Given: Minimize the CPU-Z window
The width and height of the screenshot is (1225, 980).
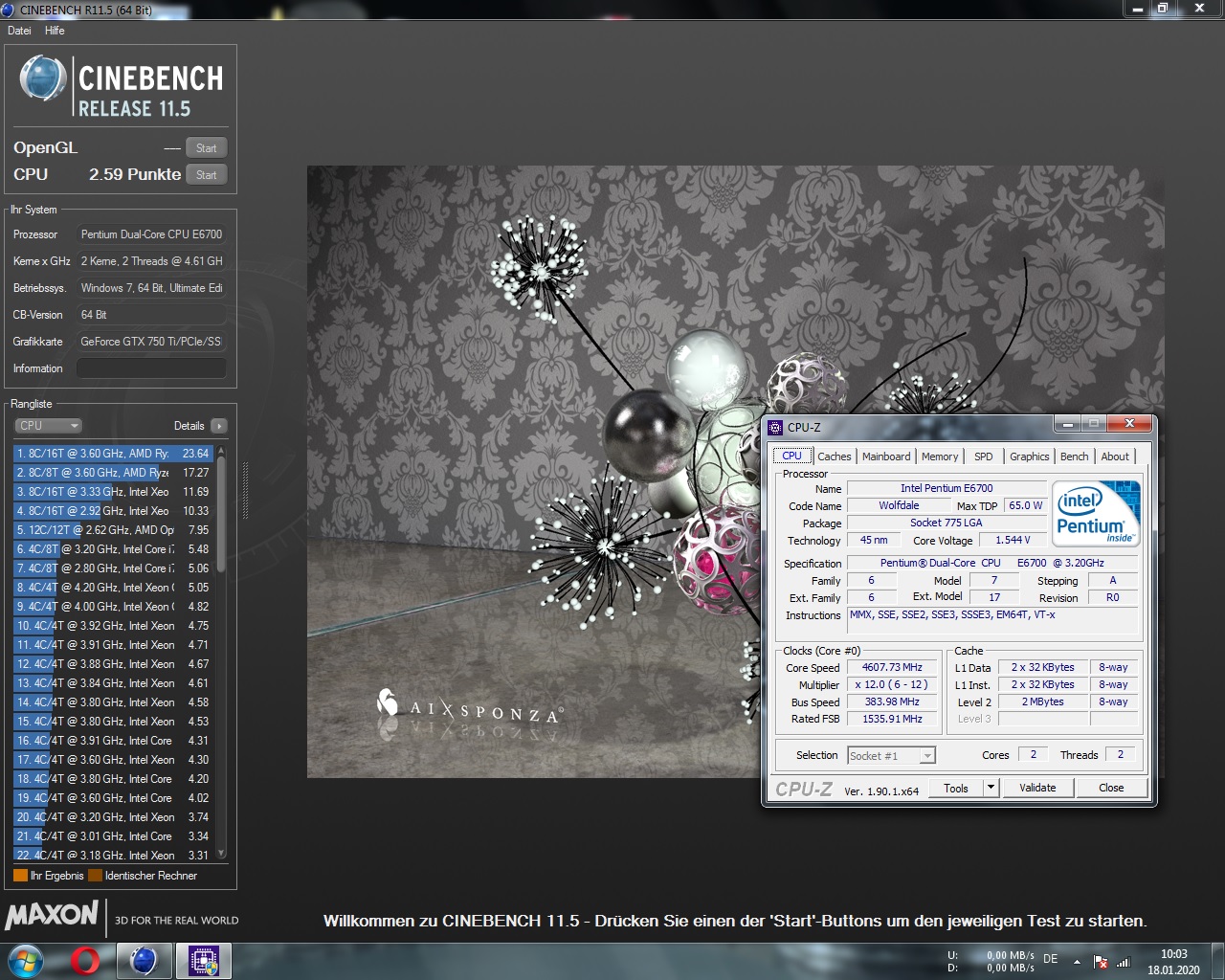Looking at the screenshot, I should tap(1067, 423).
